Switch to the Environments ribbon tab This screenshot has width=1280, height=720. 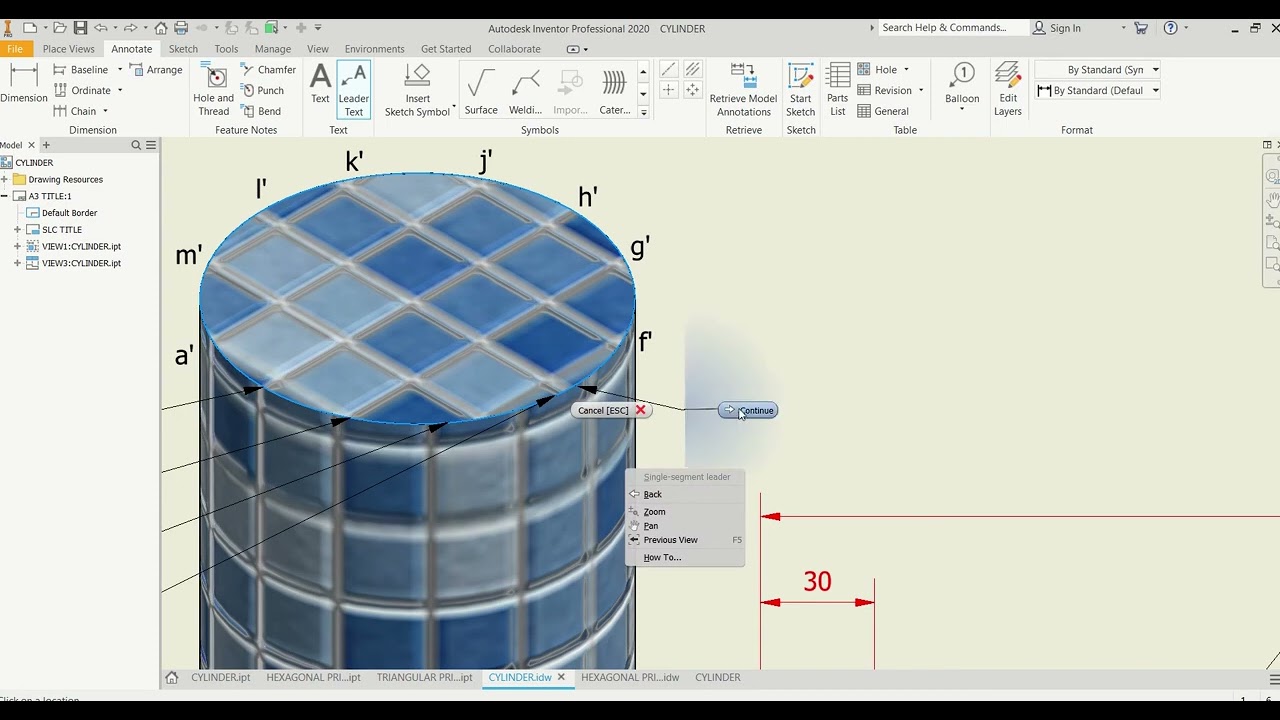click(x=374, y=49)
